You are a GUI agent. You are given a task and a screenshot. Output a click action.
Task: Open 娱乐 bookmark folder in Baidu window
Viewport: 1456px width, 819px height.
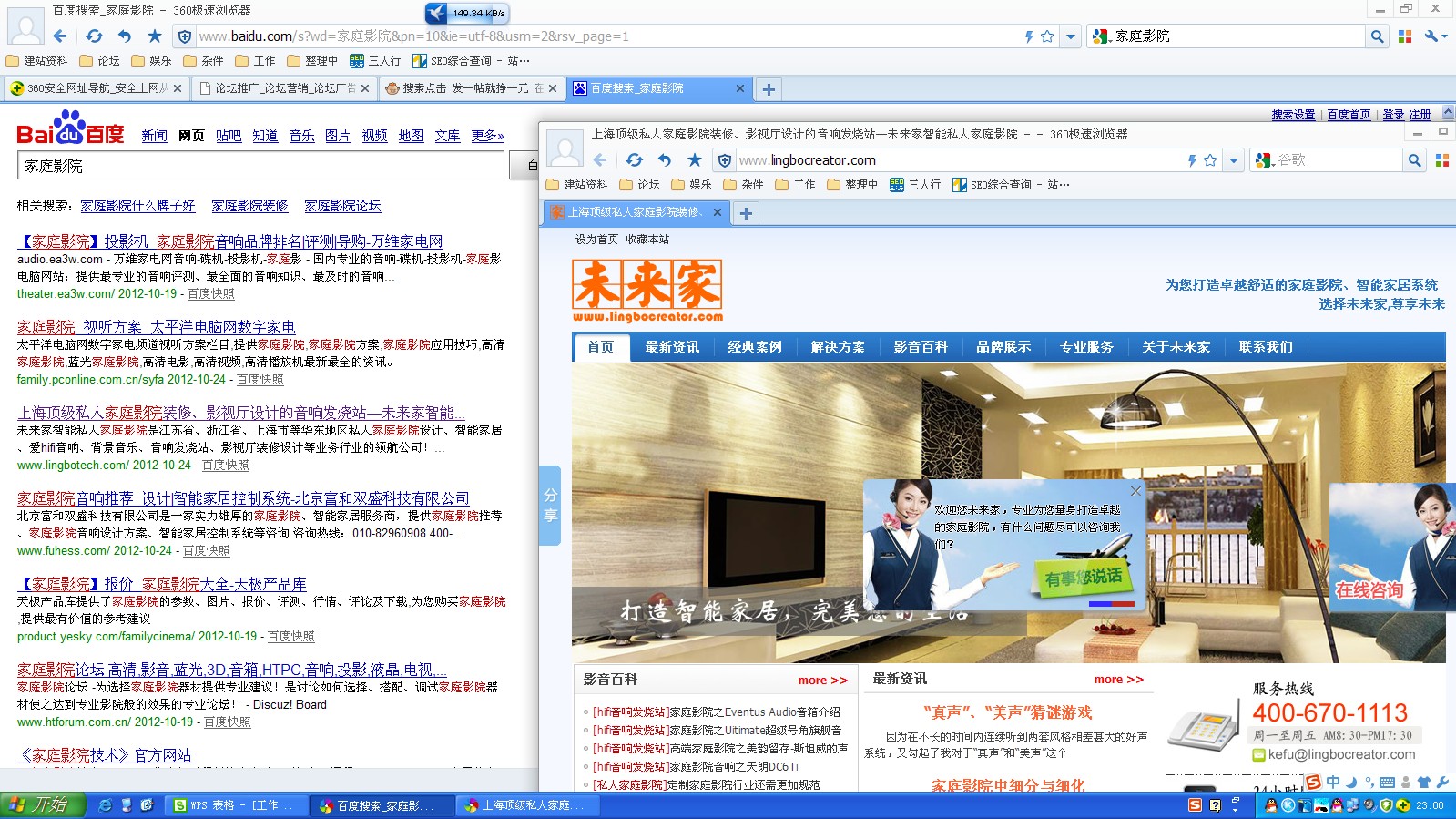[151, 61]
